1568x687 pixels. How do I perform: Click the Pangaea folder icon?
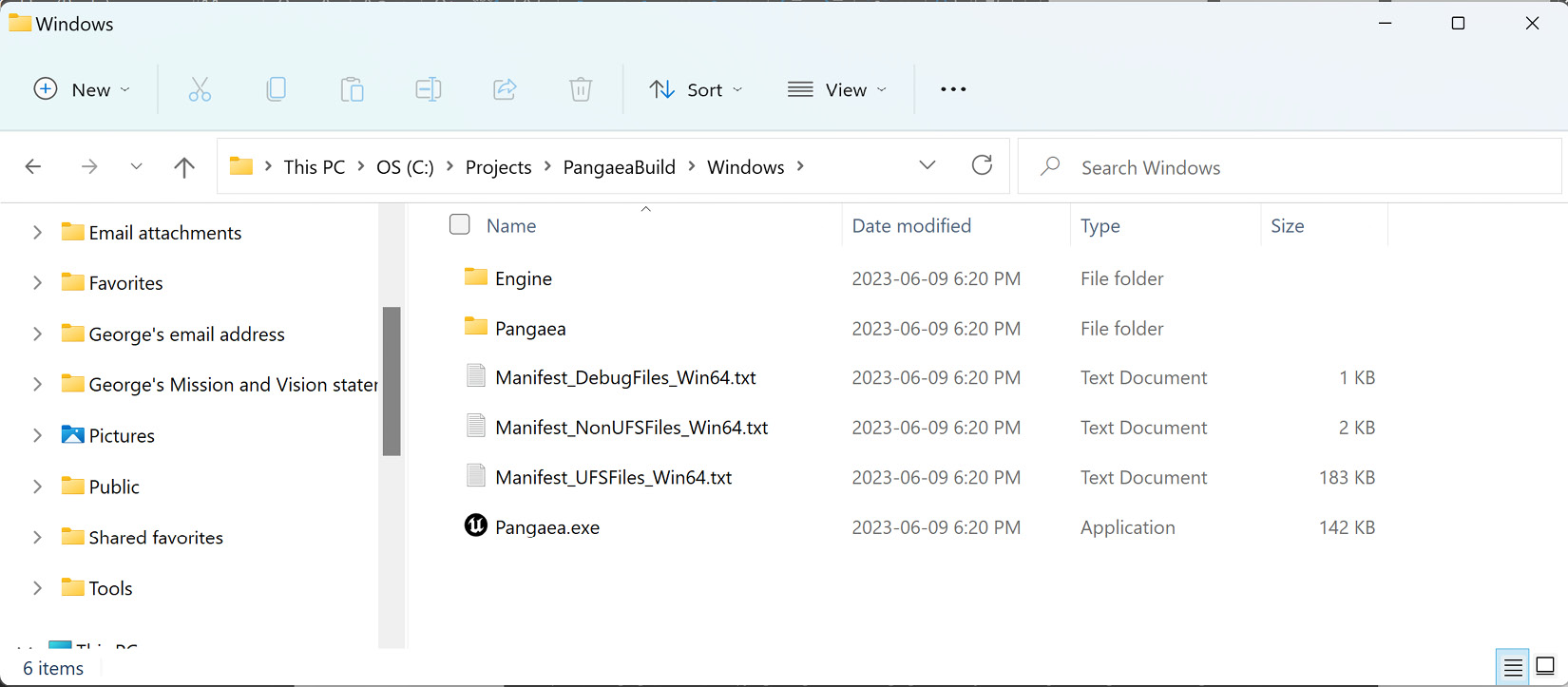[x=476, y=326]
